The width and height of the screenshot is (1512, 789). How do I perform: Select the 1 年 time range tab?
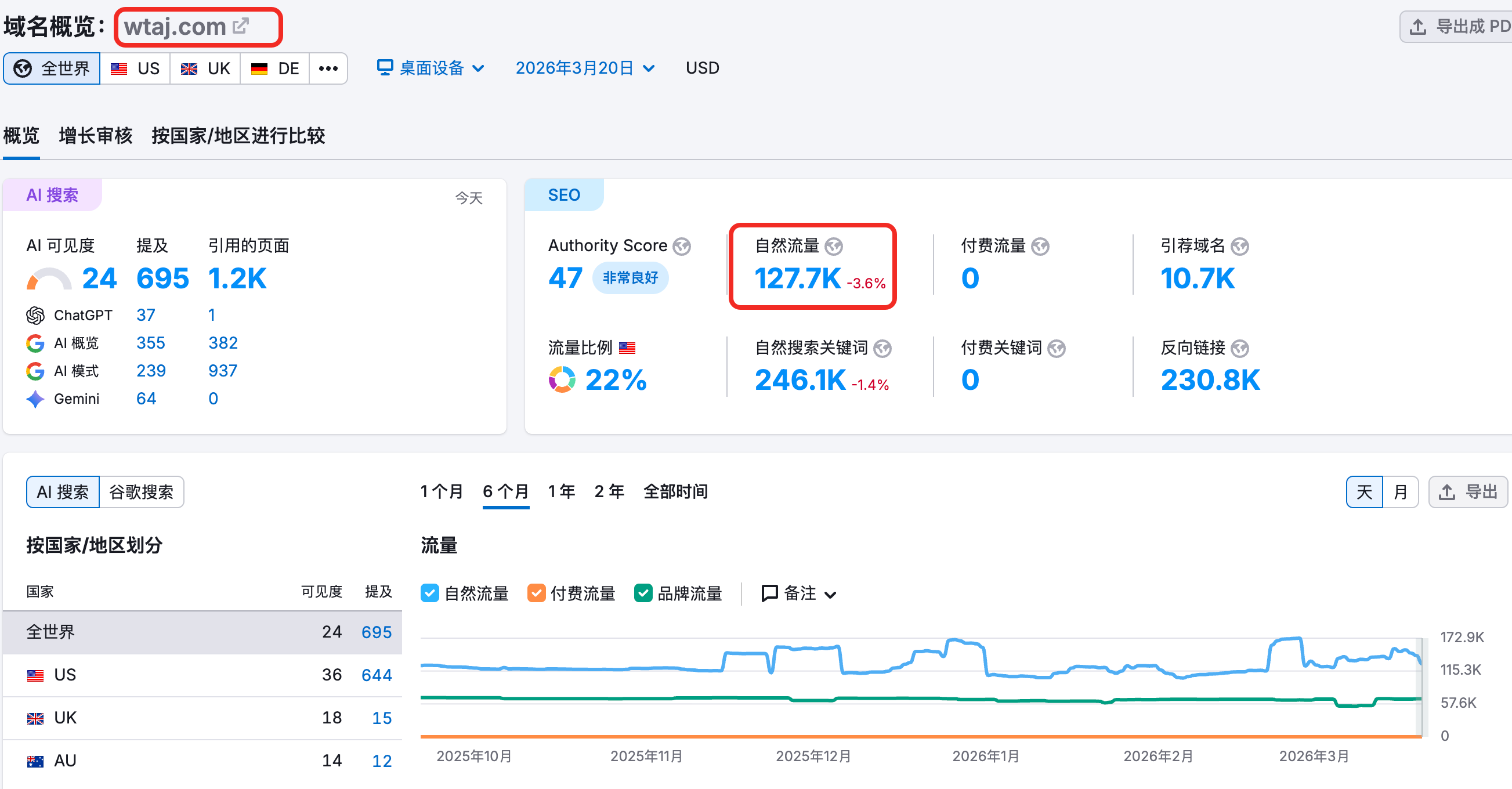[561, 491]
